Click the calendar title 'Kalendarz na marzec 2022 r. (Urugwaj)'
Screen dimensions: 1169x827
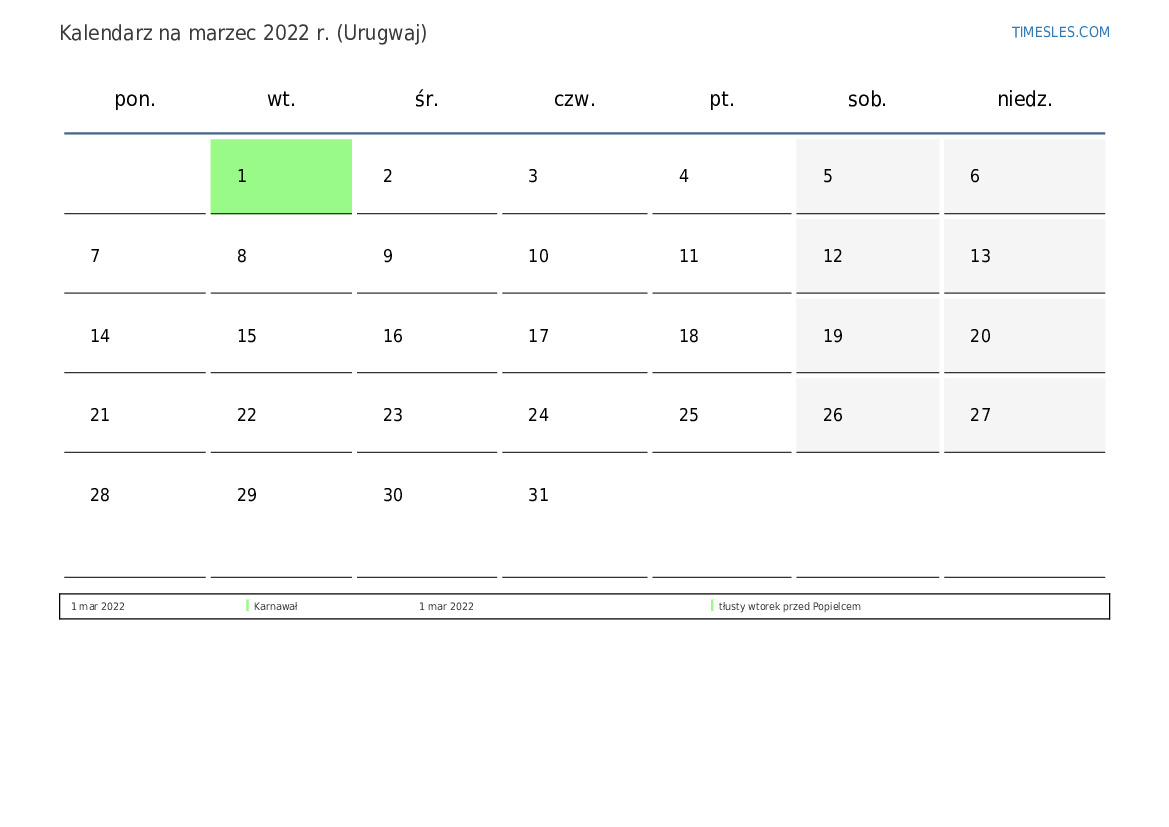point(243,34)
